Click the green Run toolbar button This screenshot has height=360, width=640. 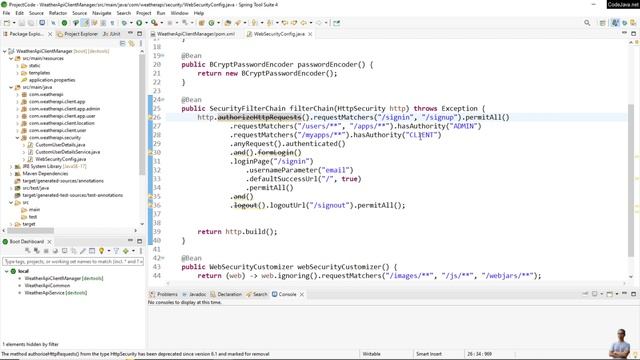pyautogui.click(x=139, y=23)
